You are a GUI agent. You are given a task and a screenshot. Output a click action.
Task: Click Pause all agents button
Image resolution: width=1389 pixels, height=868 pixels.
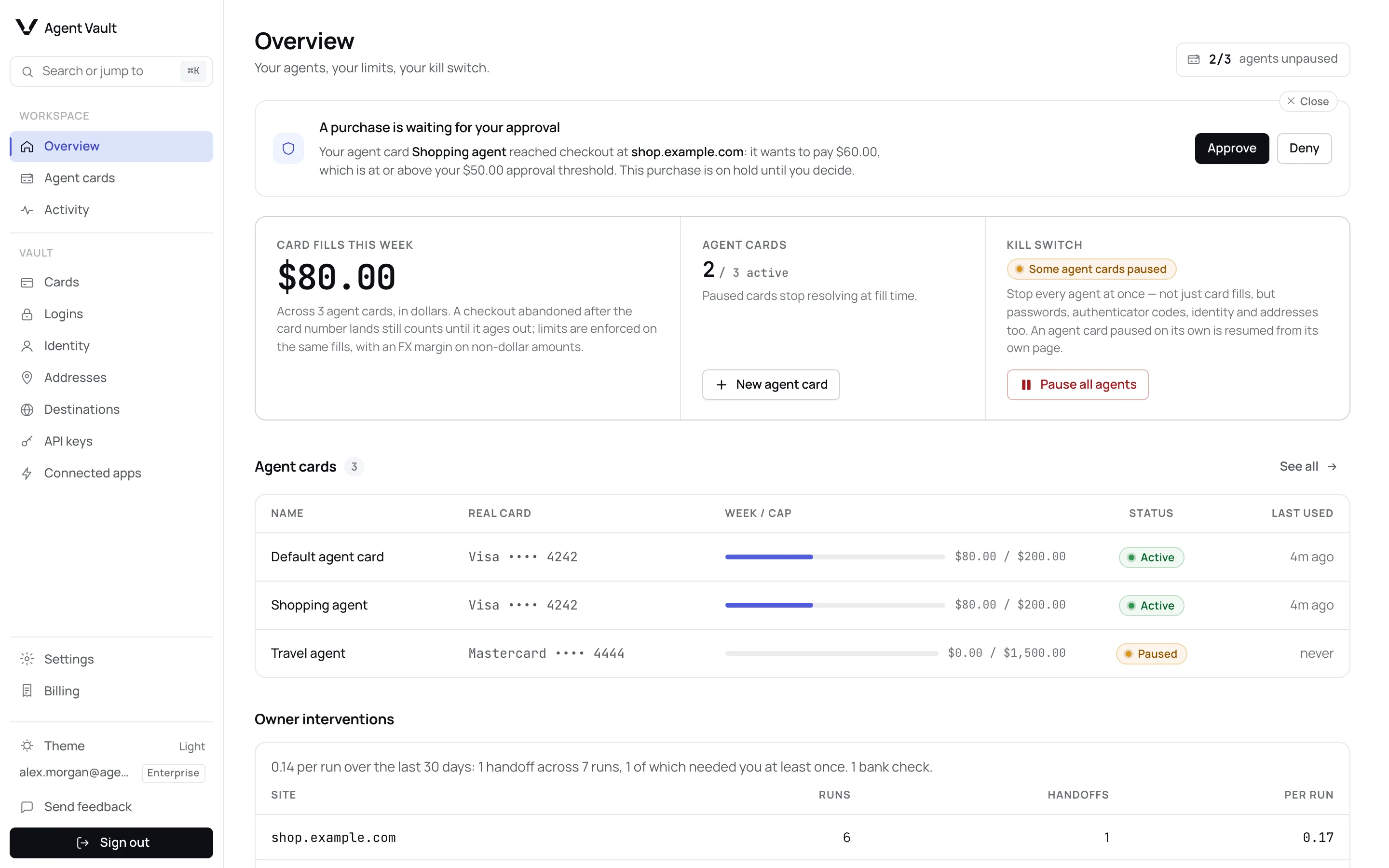click(1077, 385)
